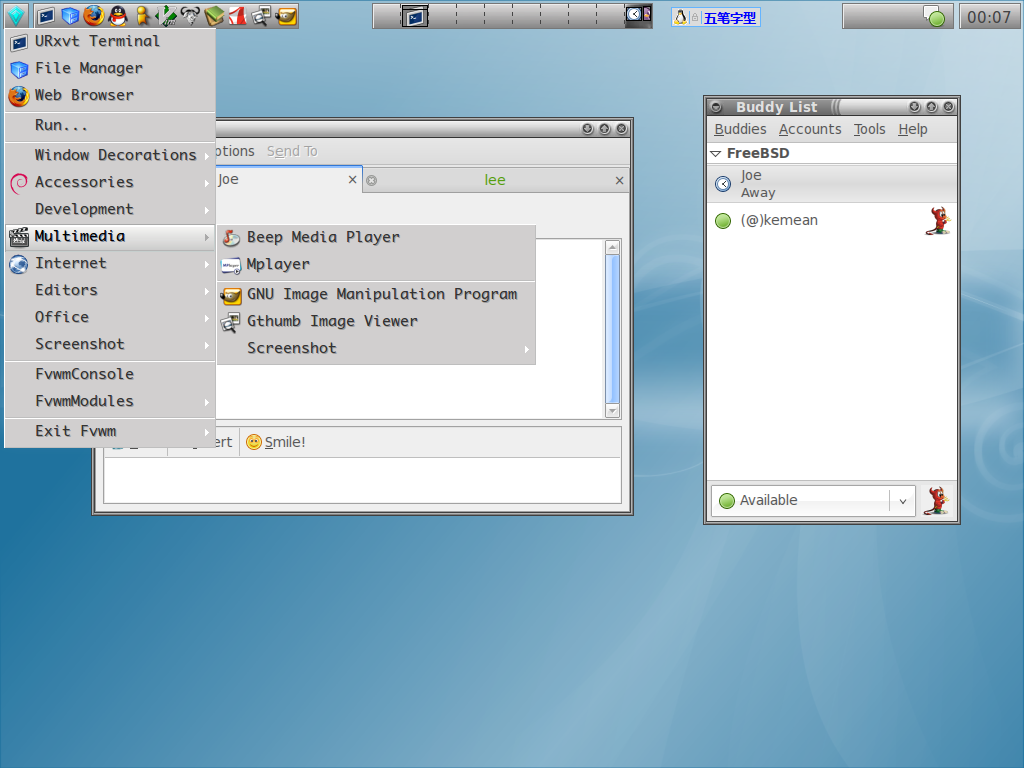This screenshot has width=1024, height=768.
Task: Click the Pidgin tray icon with green dot
Action: tap(934, 16)
